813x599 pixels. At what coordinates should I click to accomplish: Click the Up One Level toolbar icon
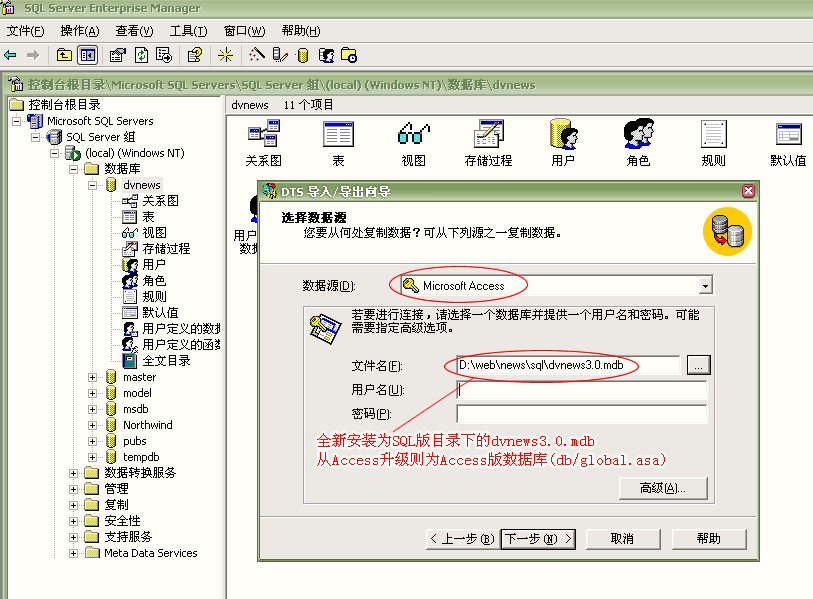click(64, 55)
